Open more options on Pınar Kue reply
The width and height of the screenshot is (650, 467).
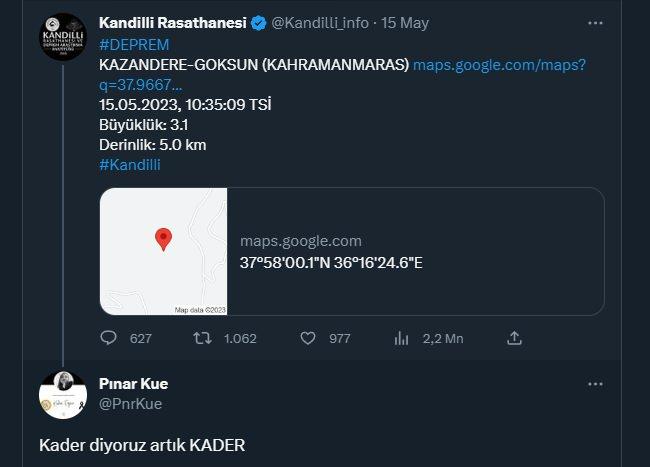595,384
